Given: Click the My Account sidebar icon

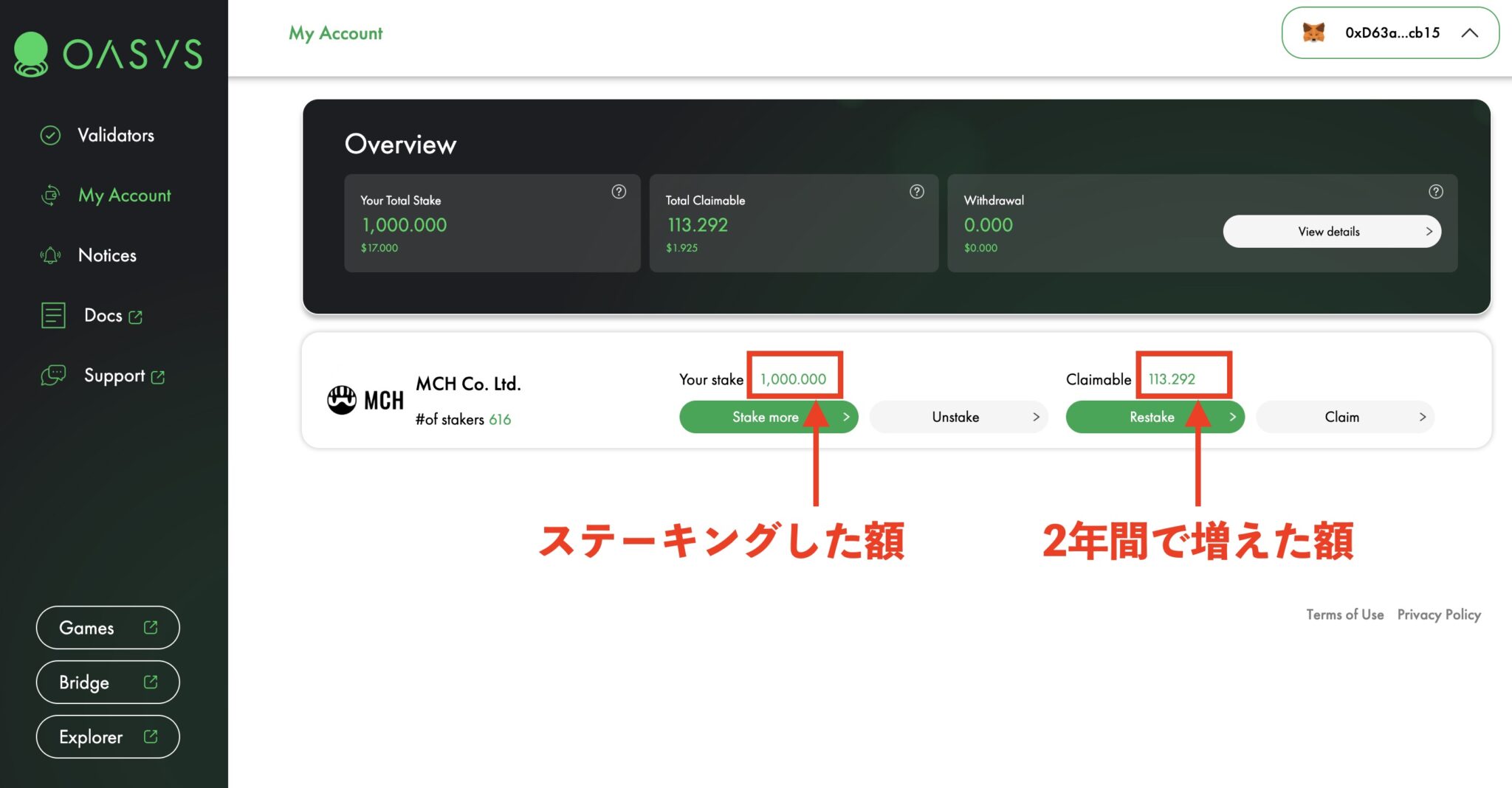Looking at the screenshot, I should click(x=49, y=195).
